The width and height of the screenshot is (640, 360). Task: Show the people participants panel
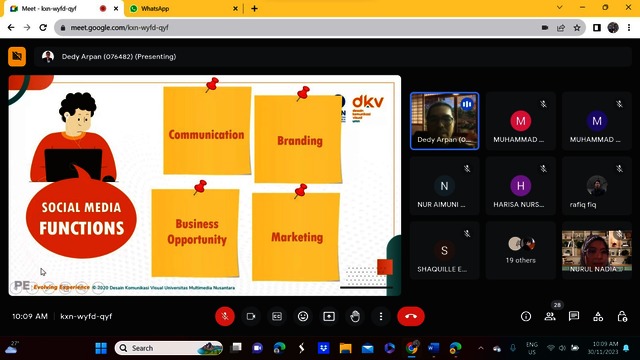550,316
